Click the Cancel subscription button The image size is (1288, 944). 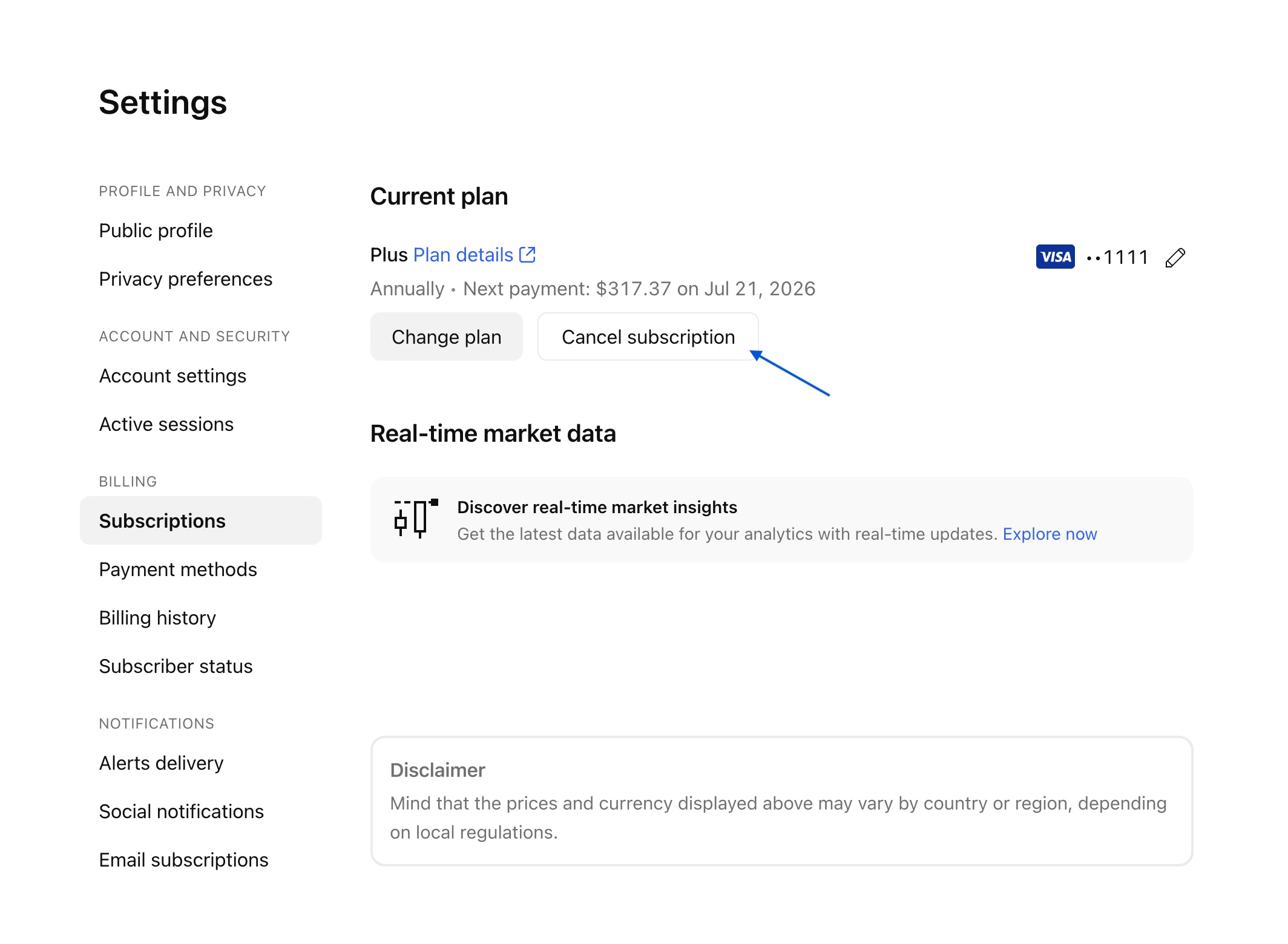pos(648,337)
